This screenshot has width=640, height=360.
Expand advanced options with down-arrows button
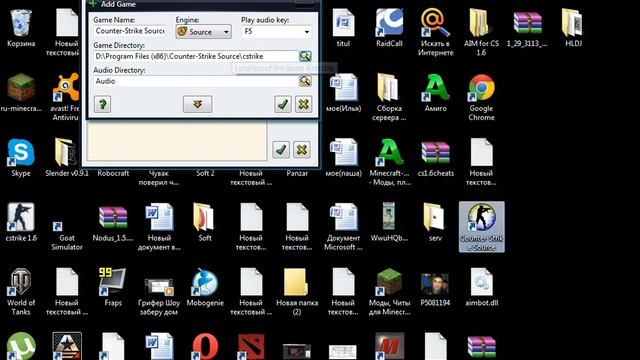pos(198,104)
